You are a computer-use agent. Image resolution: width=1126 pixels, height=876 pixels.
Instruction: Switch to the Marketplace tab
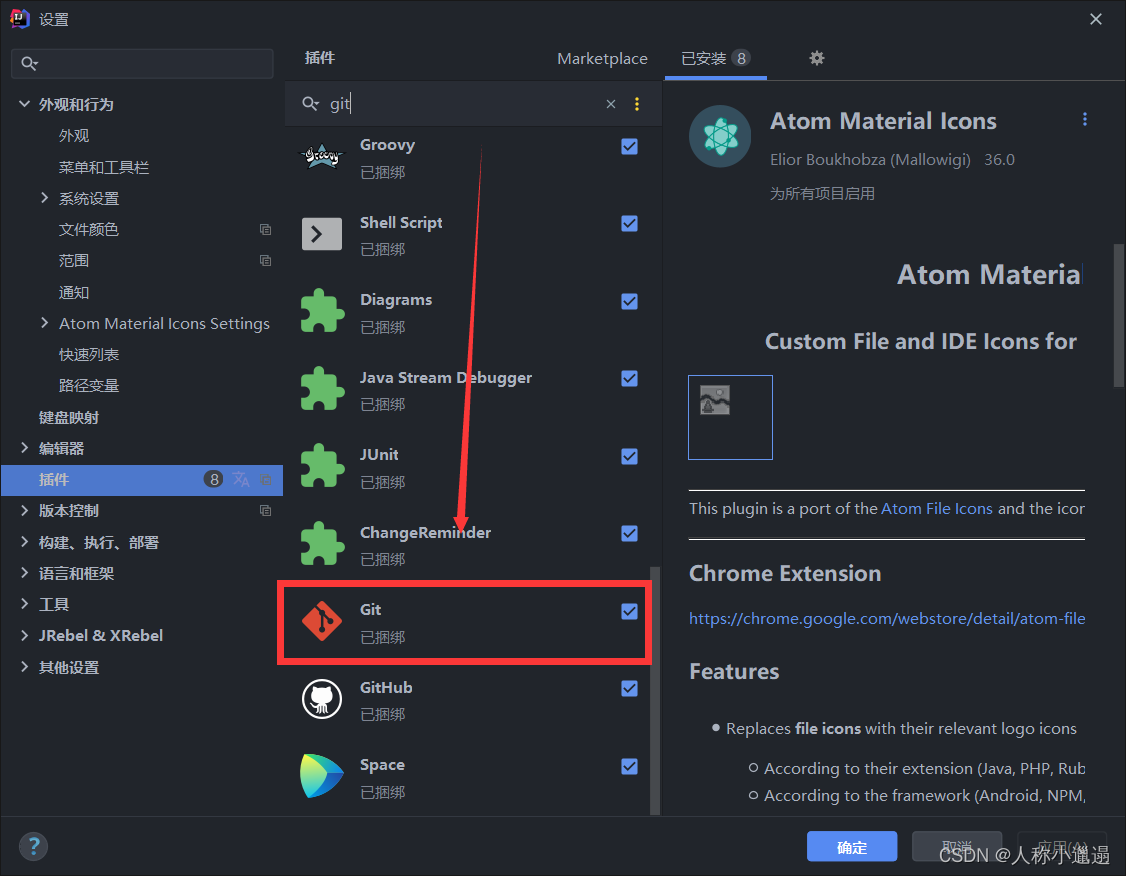(602, 58)
